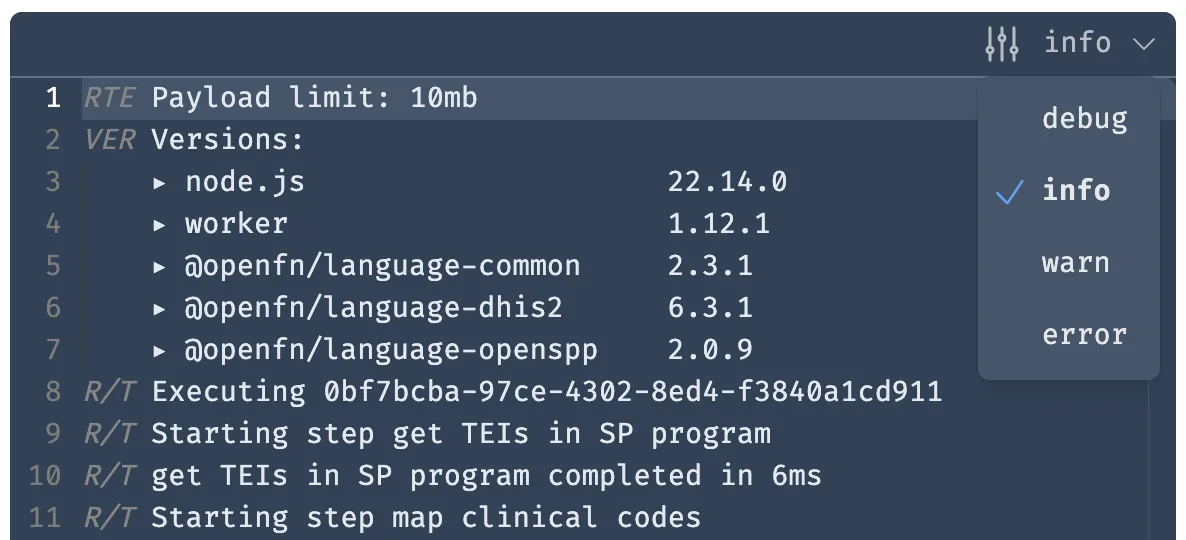Viewport: 1186px width, 540px height.
Task: Click the triangle before @openfn/language-dhis2
Action: (160, 309)
